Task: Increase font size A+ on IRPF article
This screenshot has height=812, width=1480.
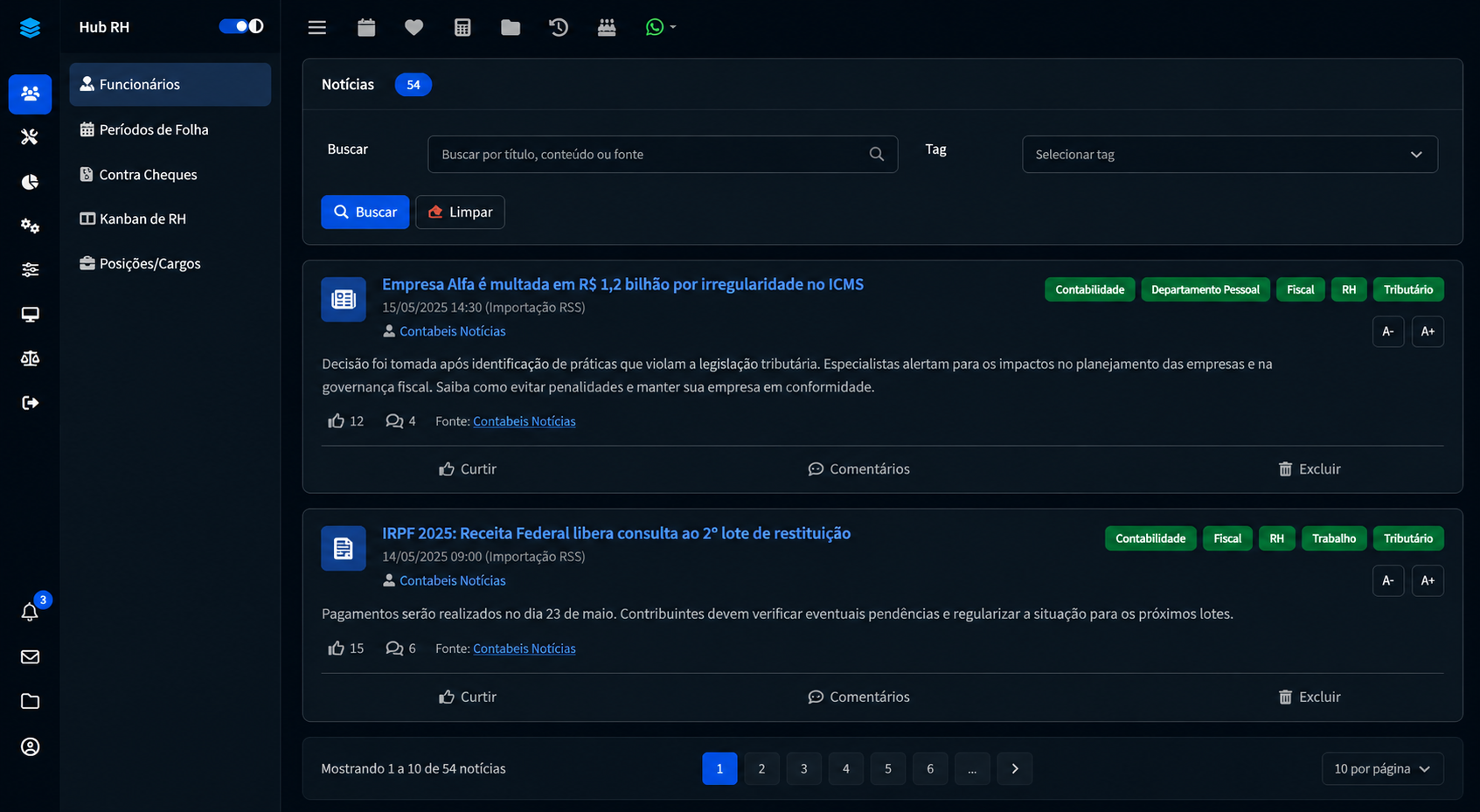Action: (x=1428, y=580)
